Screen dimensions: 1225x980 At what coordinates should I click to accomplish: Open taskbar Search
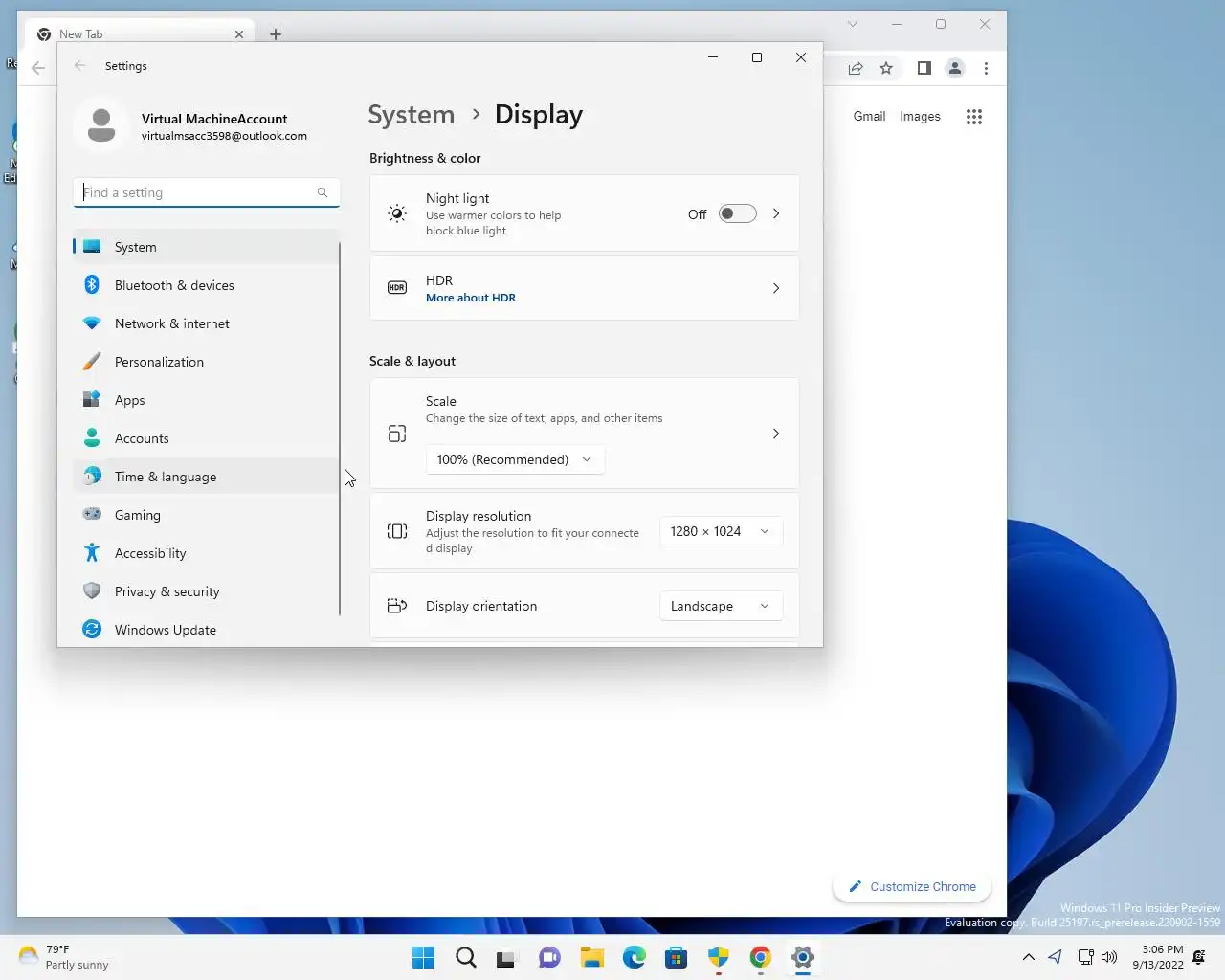coord(466,957)
